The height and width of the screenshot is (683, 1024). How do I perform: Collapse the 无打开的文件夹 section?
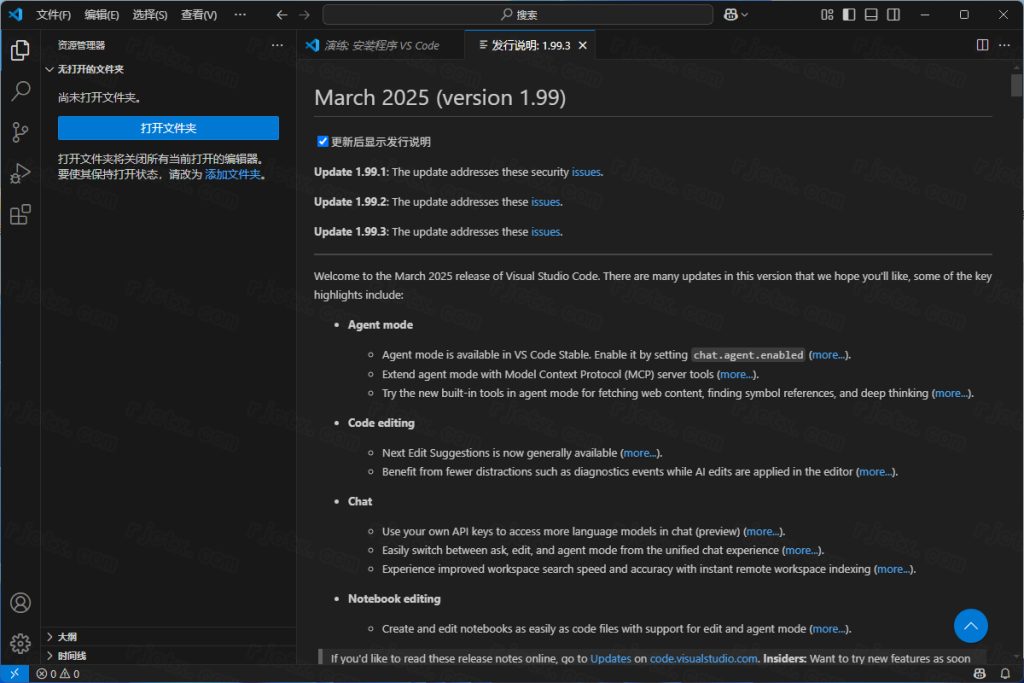pyautogui.click(x=168, y=69)
